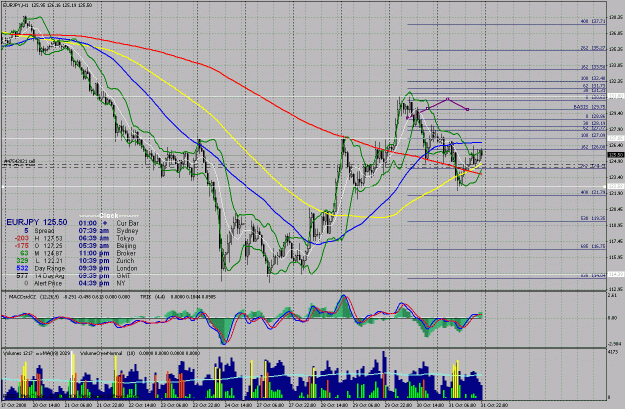Click the purple line's peak anchor point
This screenshot has height=409, width=625.
448,99
